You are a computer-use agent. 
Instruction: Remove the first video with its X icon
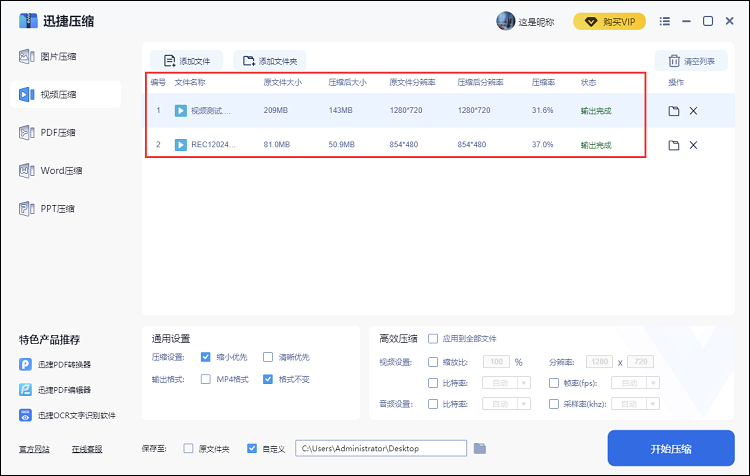[693, 111]
